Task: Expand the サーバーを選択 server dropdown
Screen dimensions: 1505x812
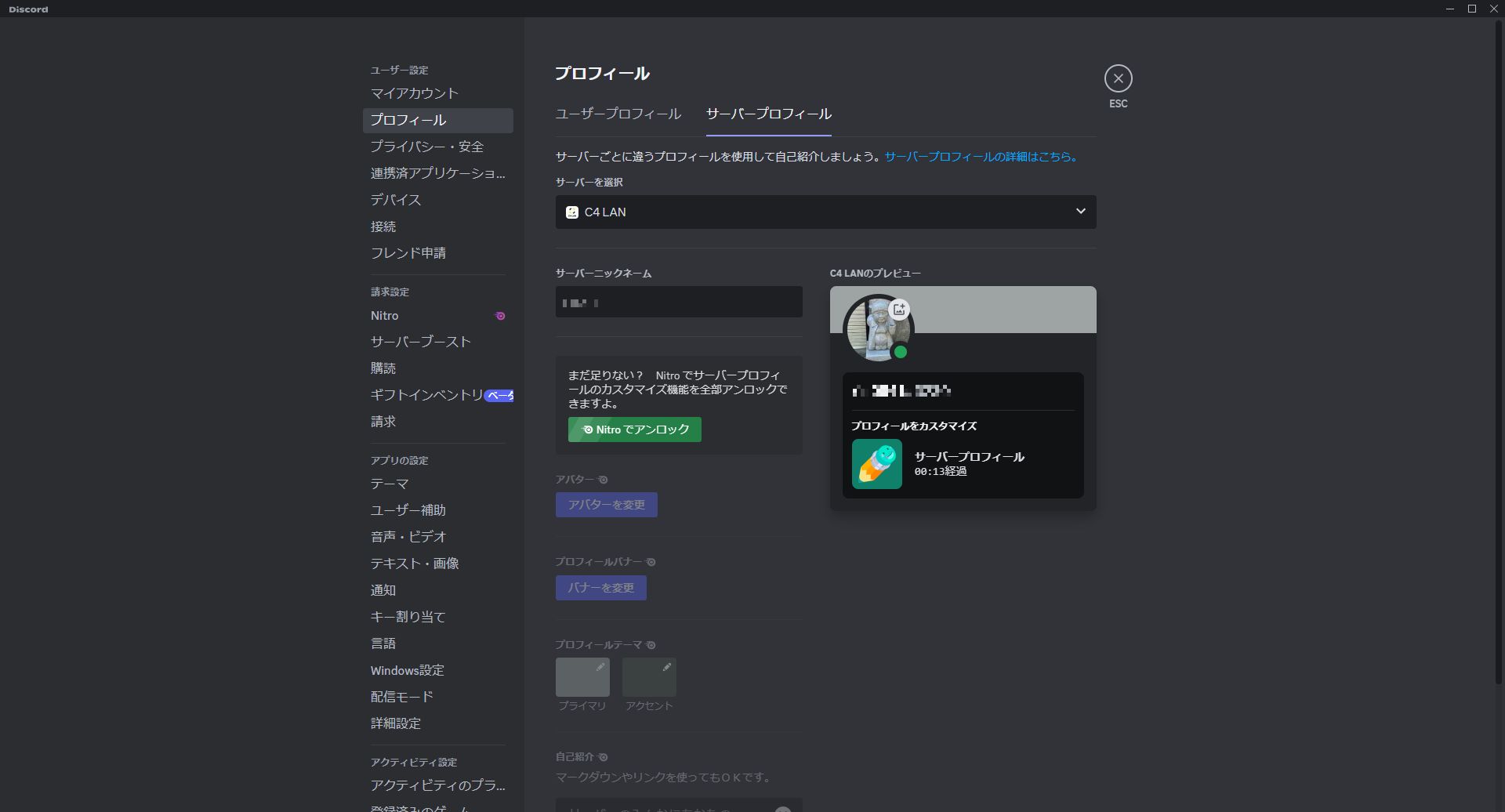Action: point(1079,212)
